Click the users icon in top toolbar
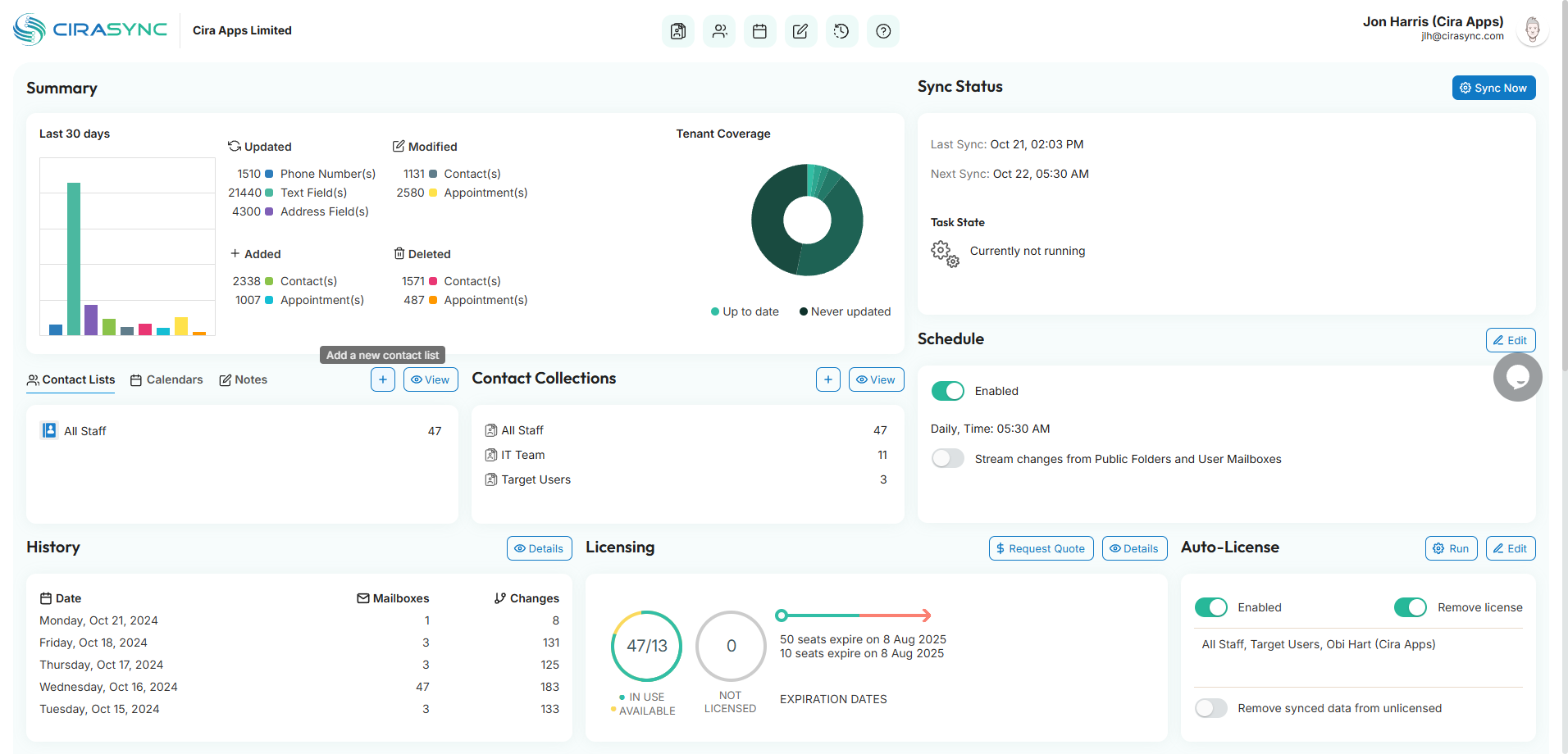Viewport: 1568px width, 754px height. coord(719,31)
